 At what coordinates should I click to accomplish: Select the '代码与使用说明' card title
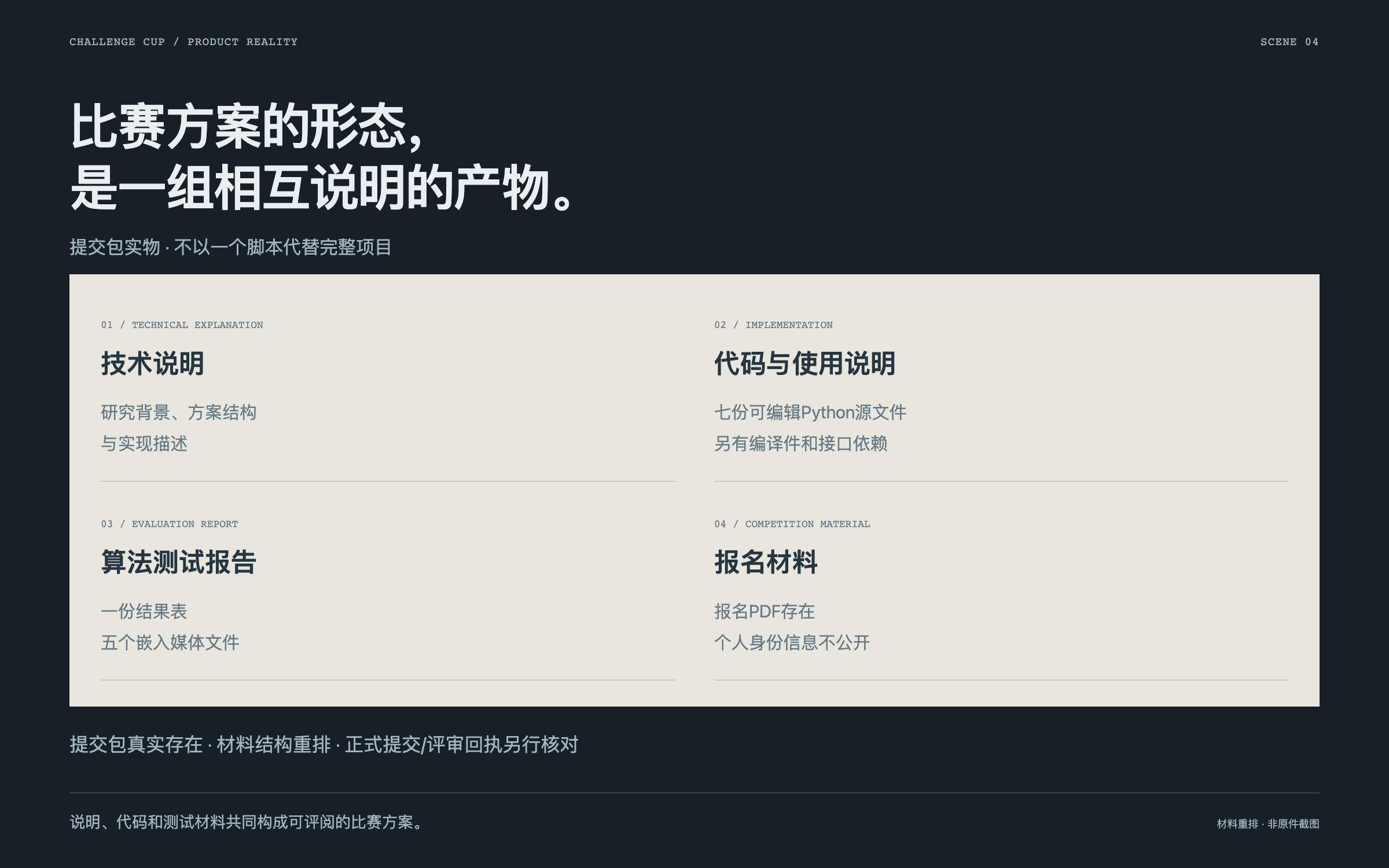(x=804, y=363)
